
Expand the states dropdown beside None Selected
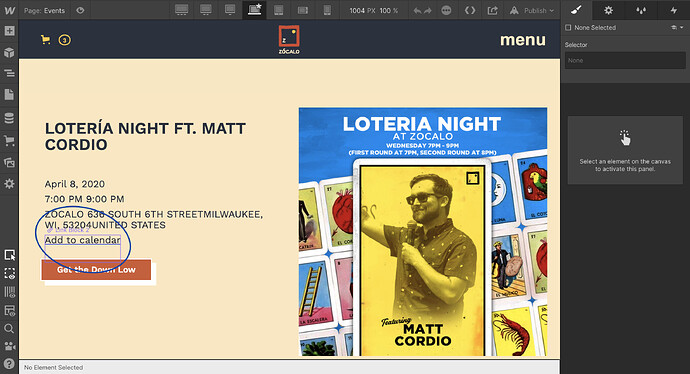point(677,28)
